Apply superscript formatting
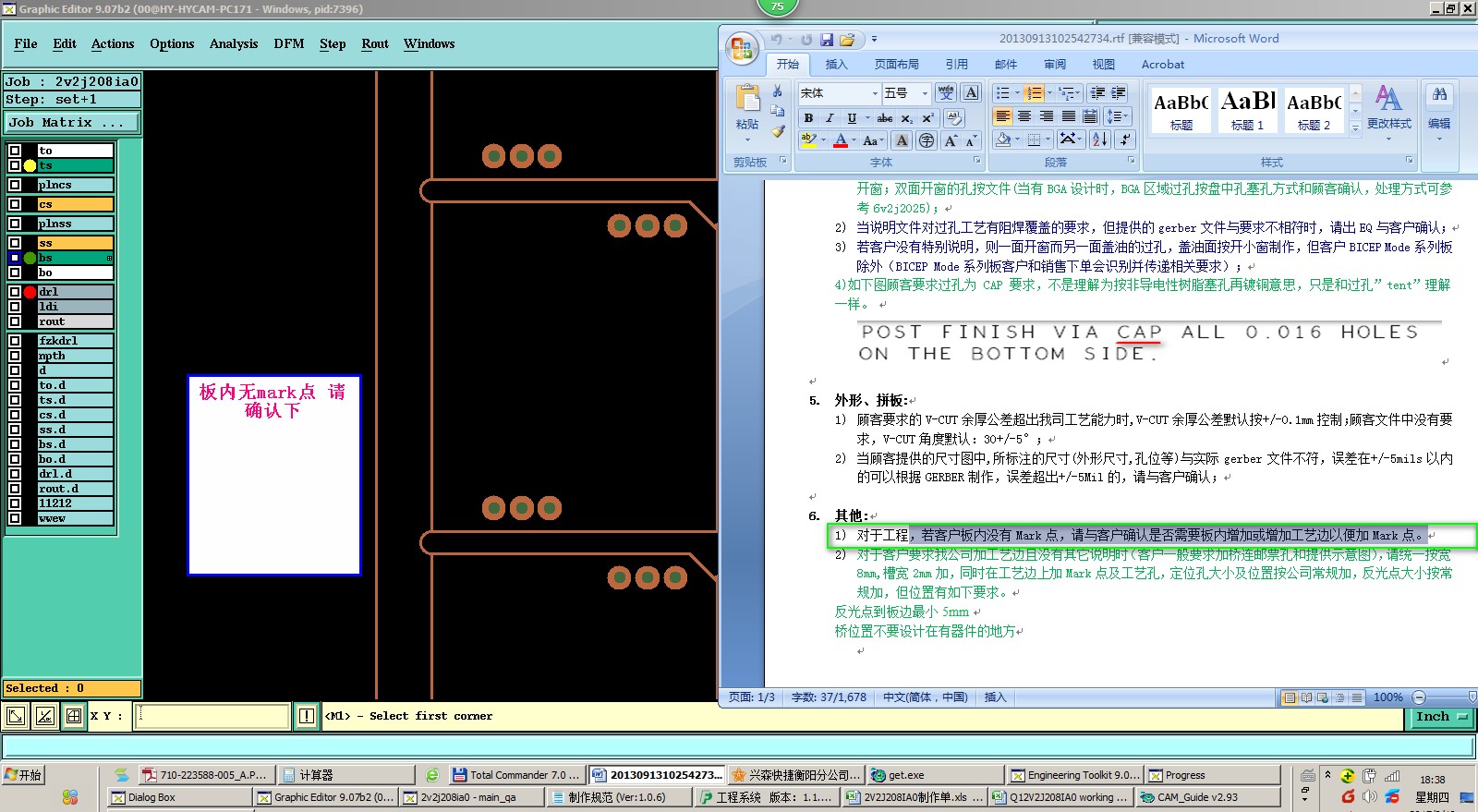 927,118
